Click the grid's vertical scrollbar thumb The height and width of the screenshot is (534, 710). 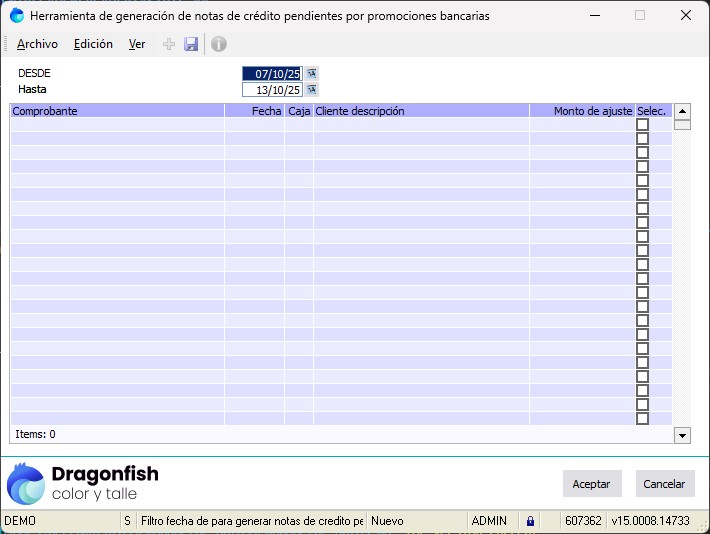pos(682,125)
